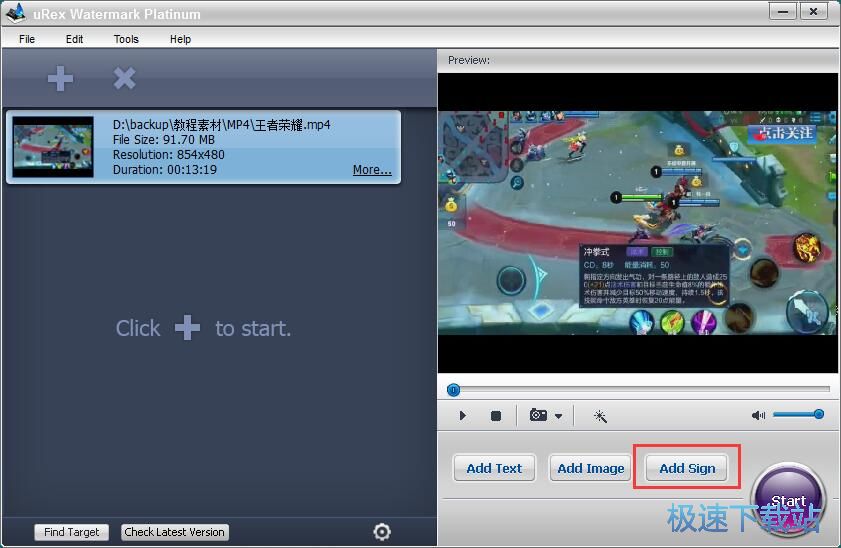Stop the preview playback
The width and height of the screenshot is (841, 548).
point(496,416)
